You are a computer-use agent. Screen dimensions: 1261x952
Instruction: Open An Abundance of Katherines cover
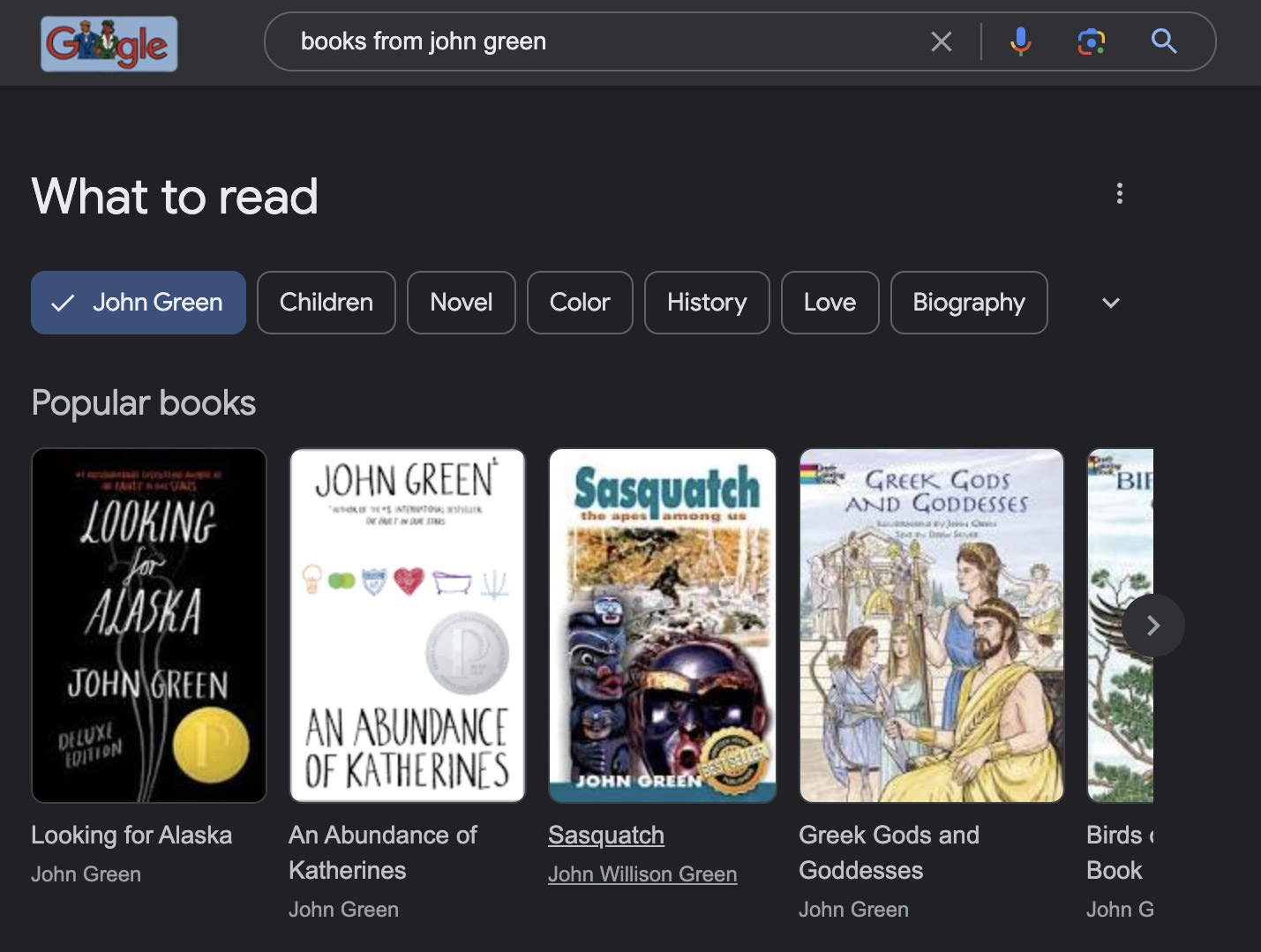pos(408,626)
